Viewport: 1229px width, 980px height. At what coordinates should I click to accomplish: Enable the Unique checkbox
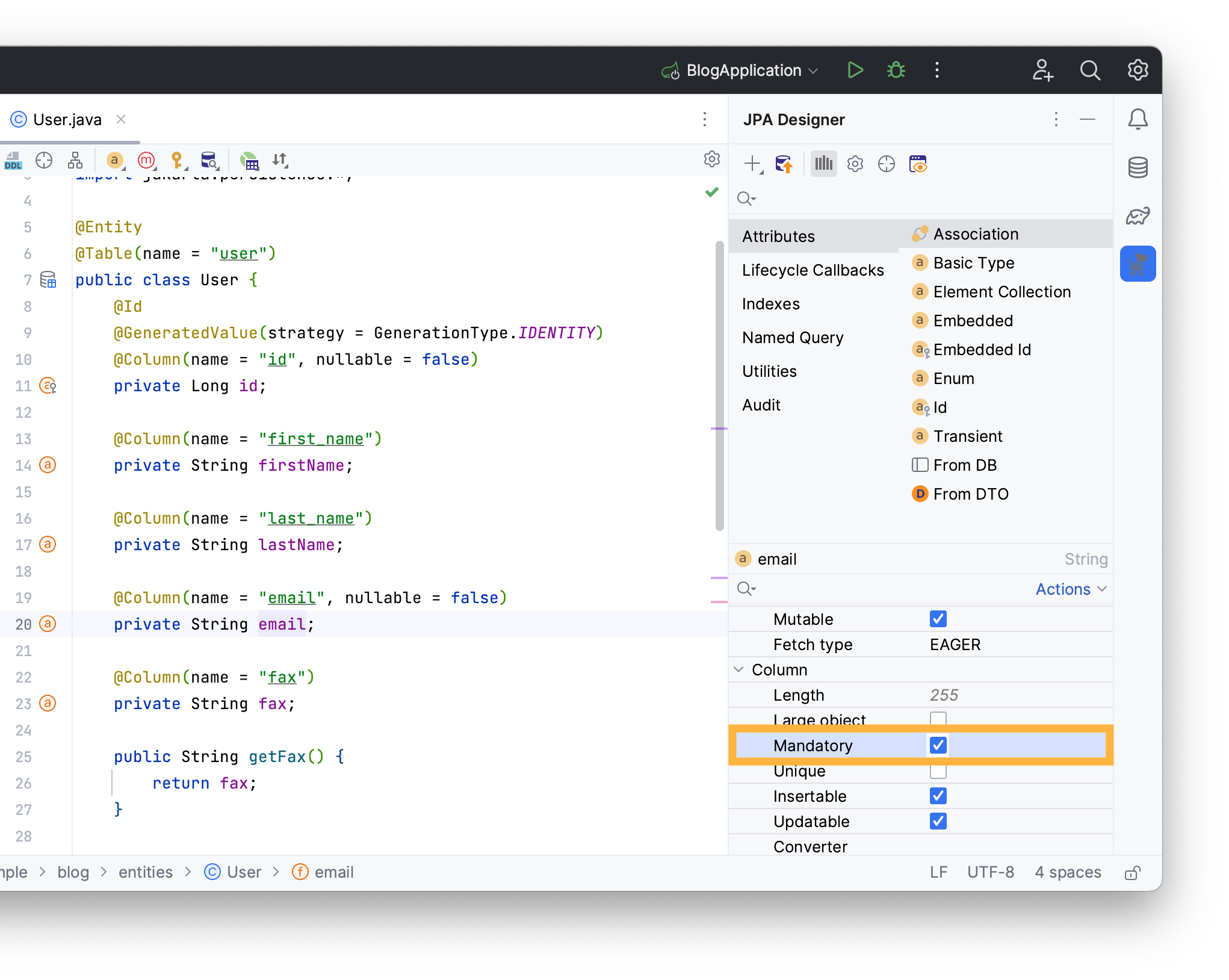(938, 771)
